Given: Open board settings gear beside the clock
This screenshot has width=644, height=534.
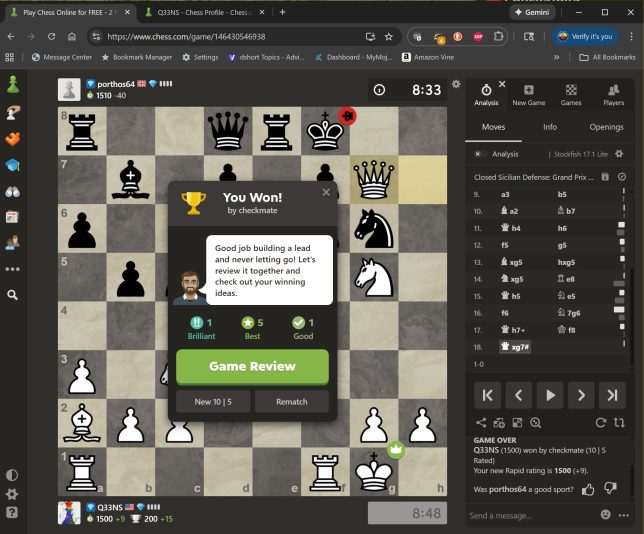Looking at the screenshot, I should 457,85.
